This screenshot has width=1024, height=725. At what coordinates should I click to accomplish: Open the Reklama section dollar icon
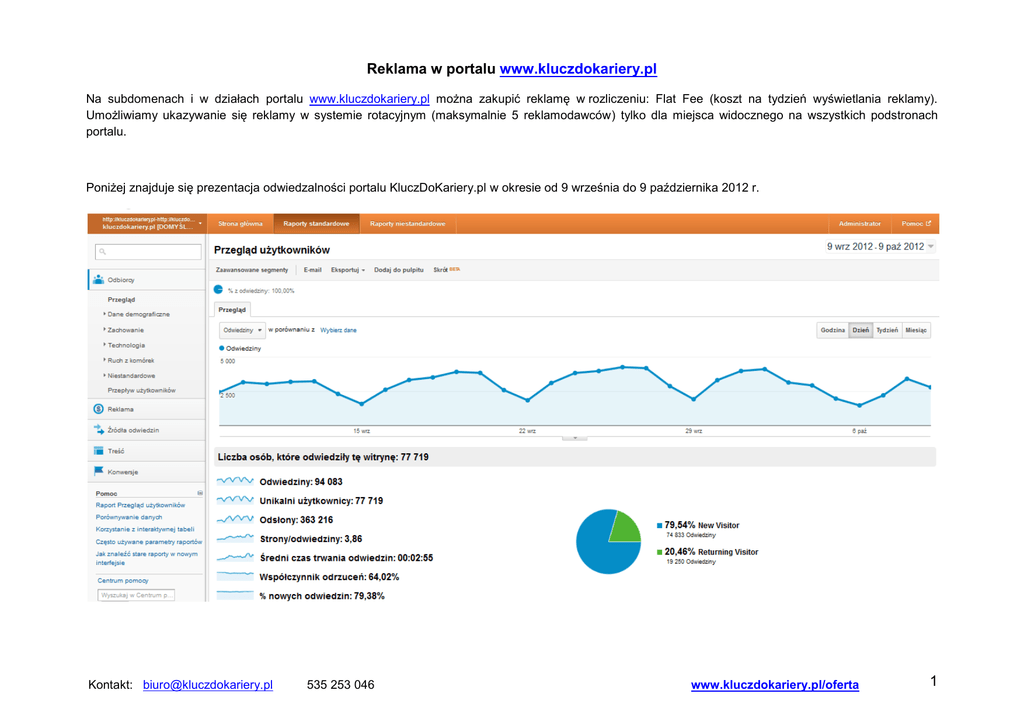pyautogui.click(x=98, y=409)
